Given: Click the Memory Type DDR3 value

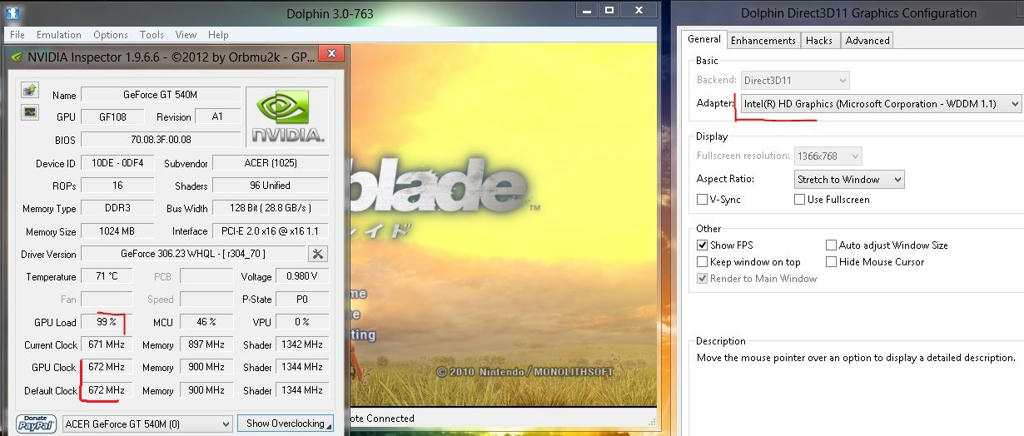Looking at the screenshot, I should [x=118, y=208].
